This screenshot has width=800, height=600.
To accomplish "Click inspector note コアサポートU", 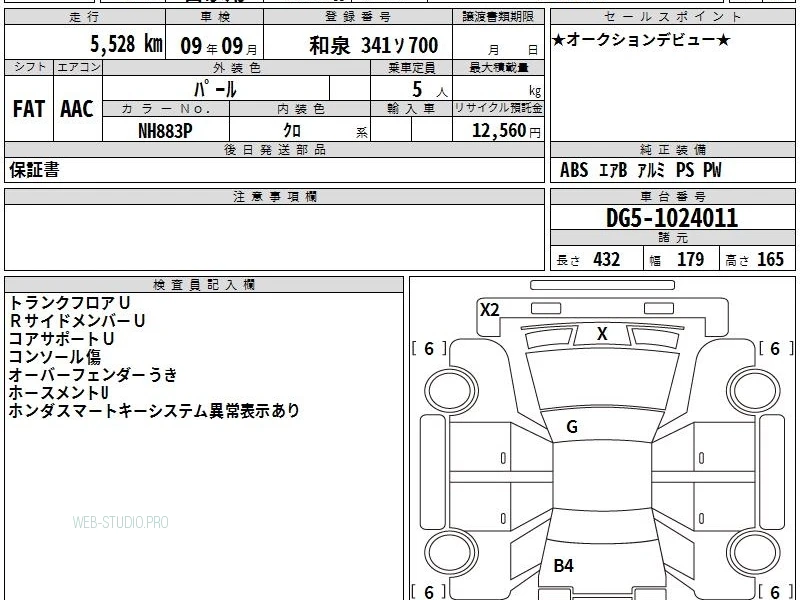I will (61, 338).
